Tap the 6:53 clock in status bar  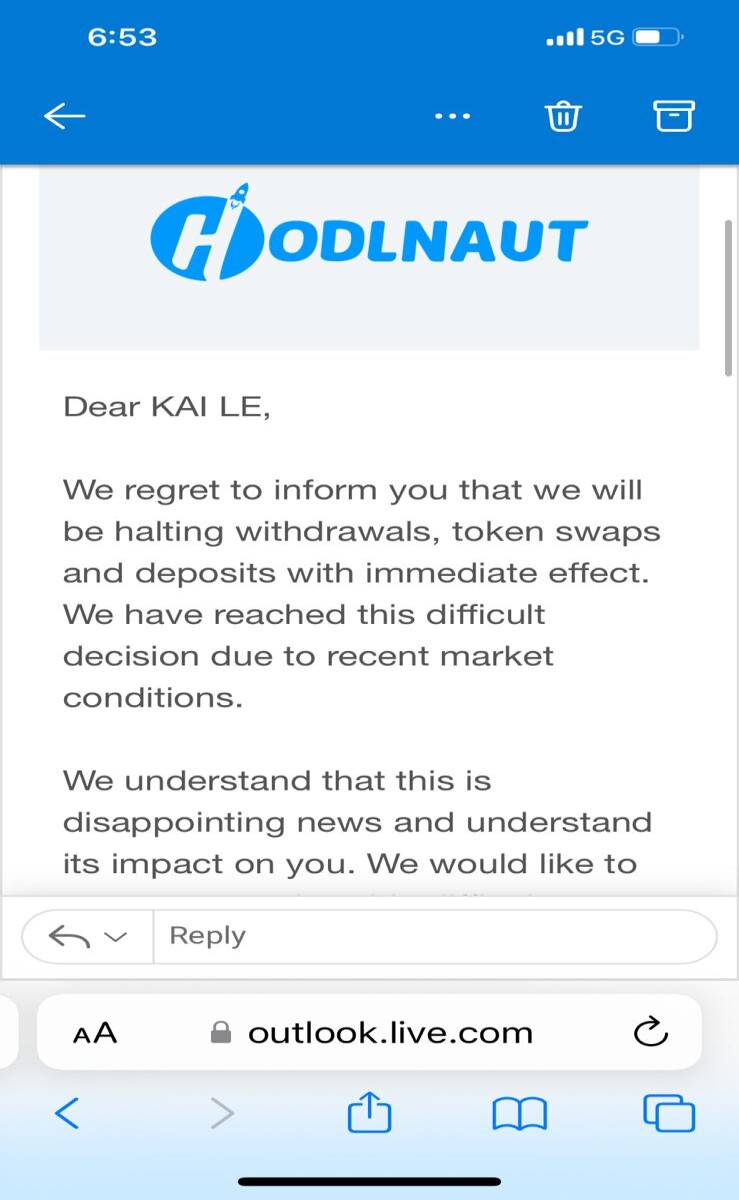pos(122,38)
